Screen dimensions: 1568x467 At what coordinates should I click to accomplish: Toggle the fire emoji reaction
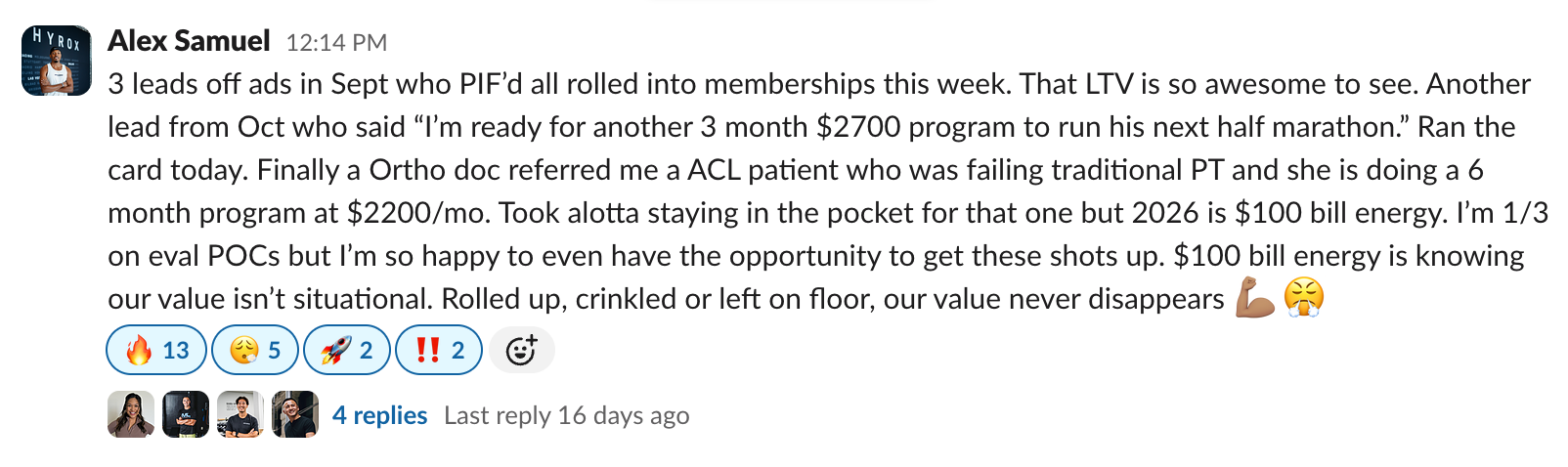point(156,350)
